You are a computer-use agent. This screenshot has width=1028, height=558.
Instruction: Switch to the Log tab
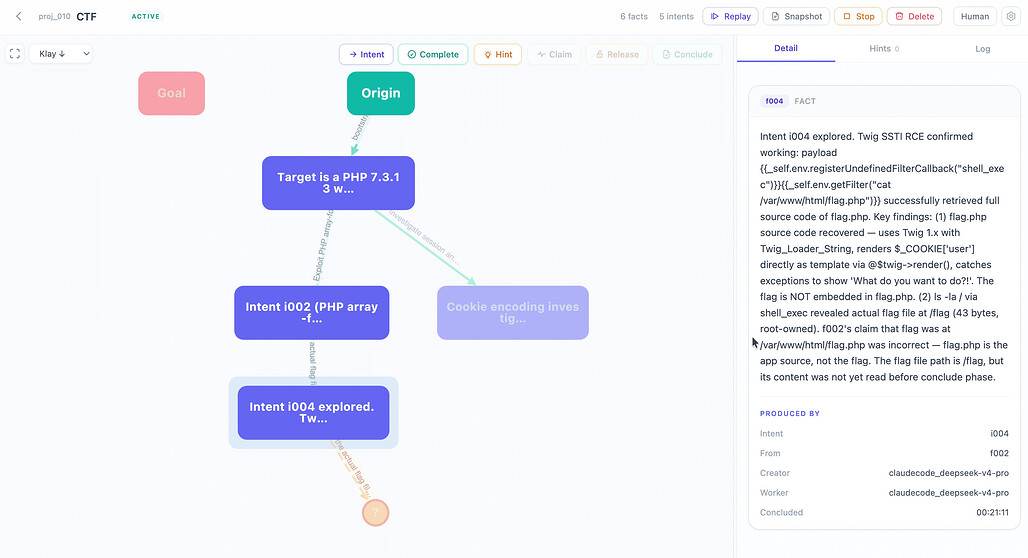[x=982, y=49]
